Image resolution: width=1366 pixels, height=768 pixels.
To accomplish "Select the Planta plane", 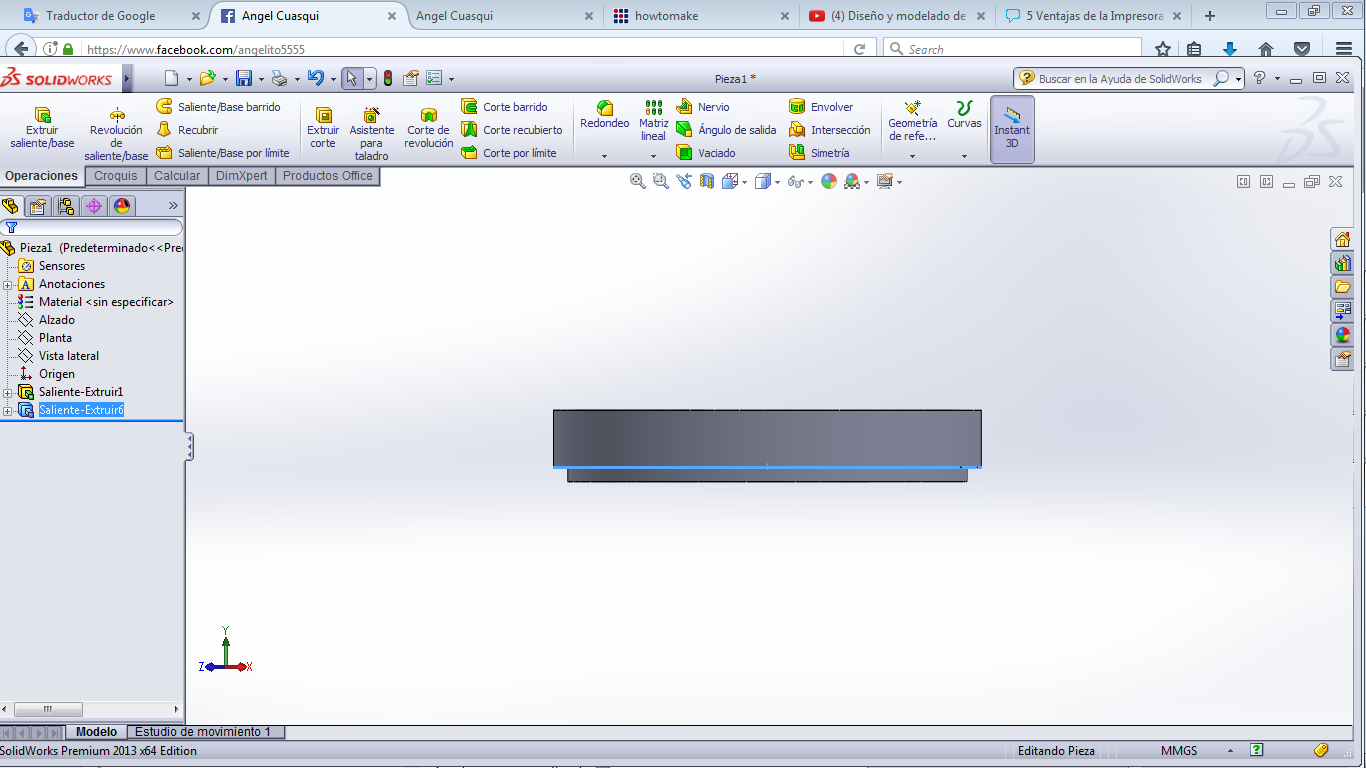I will coord(55,338).
